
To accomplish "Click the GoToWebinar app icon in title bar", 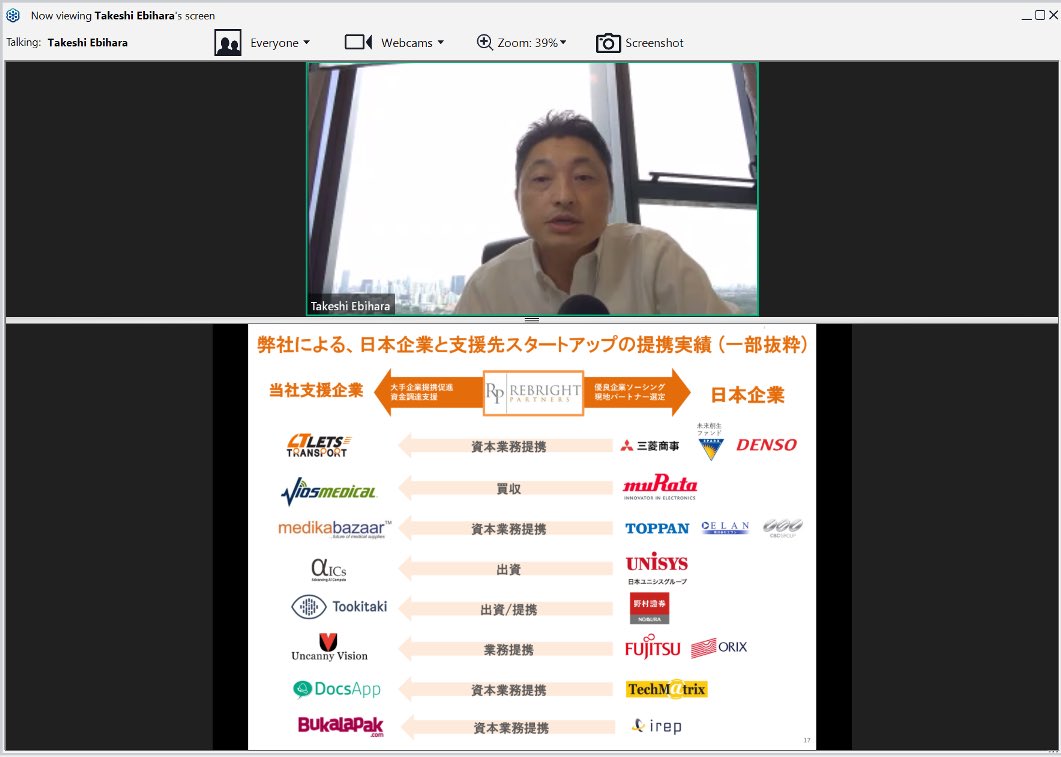I will pos(12,15).
